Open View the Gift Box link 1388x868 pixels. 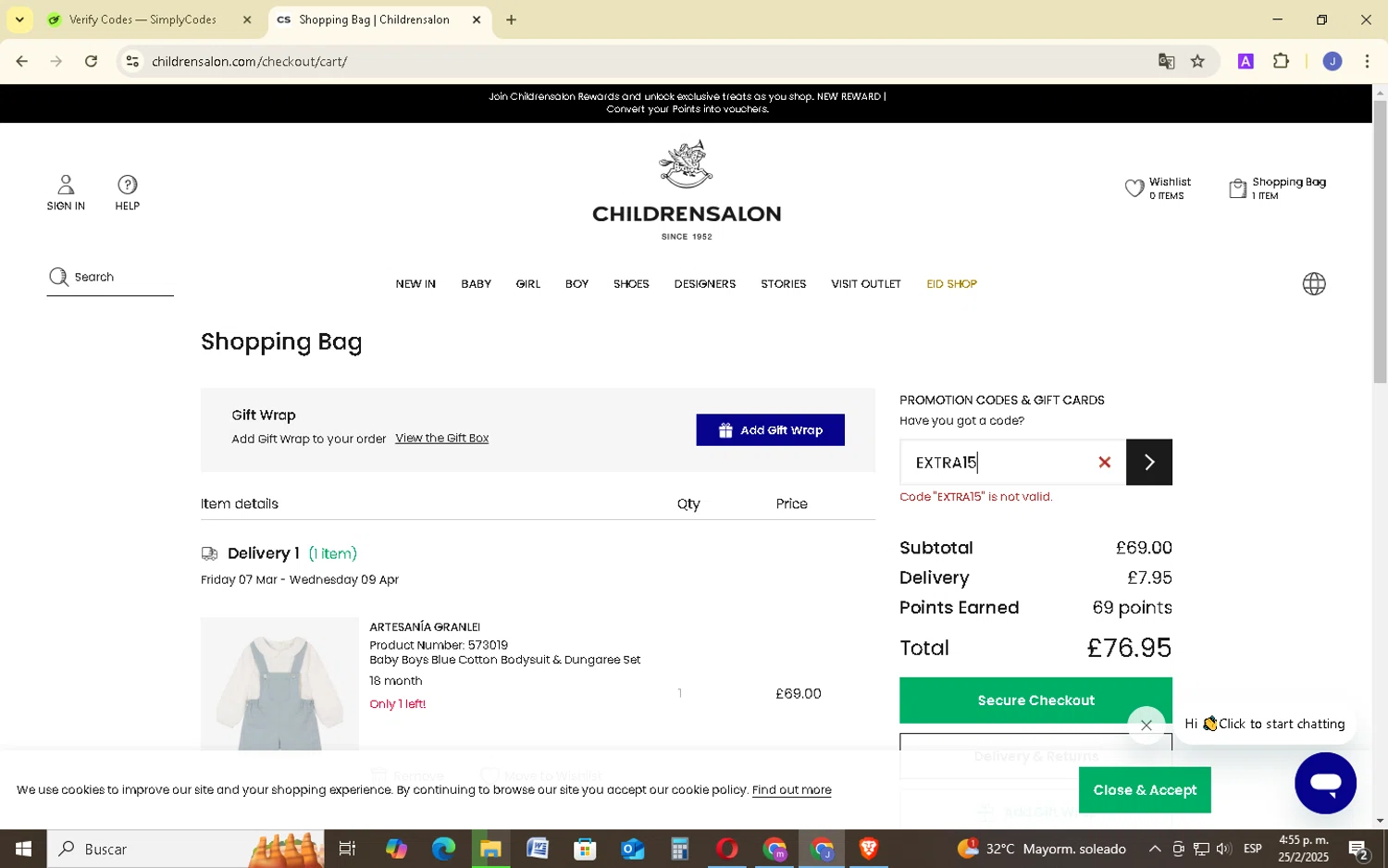[x=441, y=439]
